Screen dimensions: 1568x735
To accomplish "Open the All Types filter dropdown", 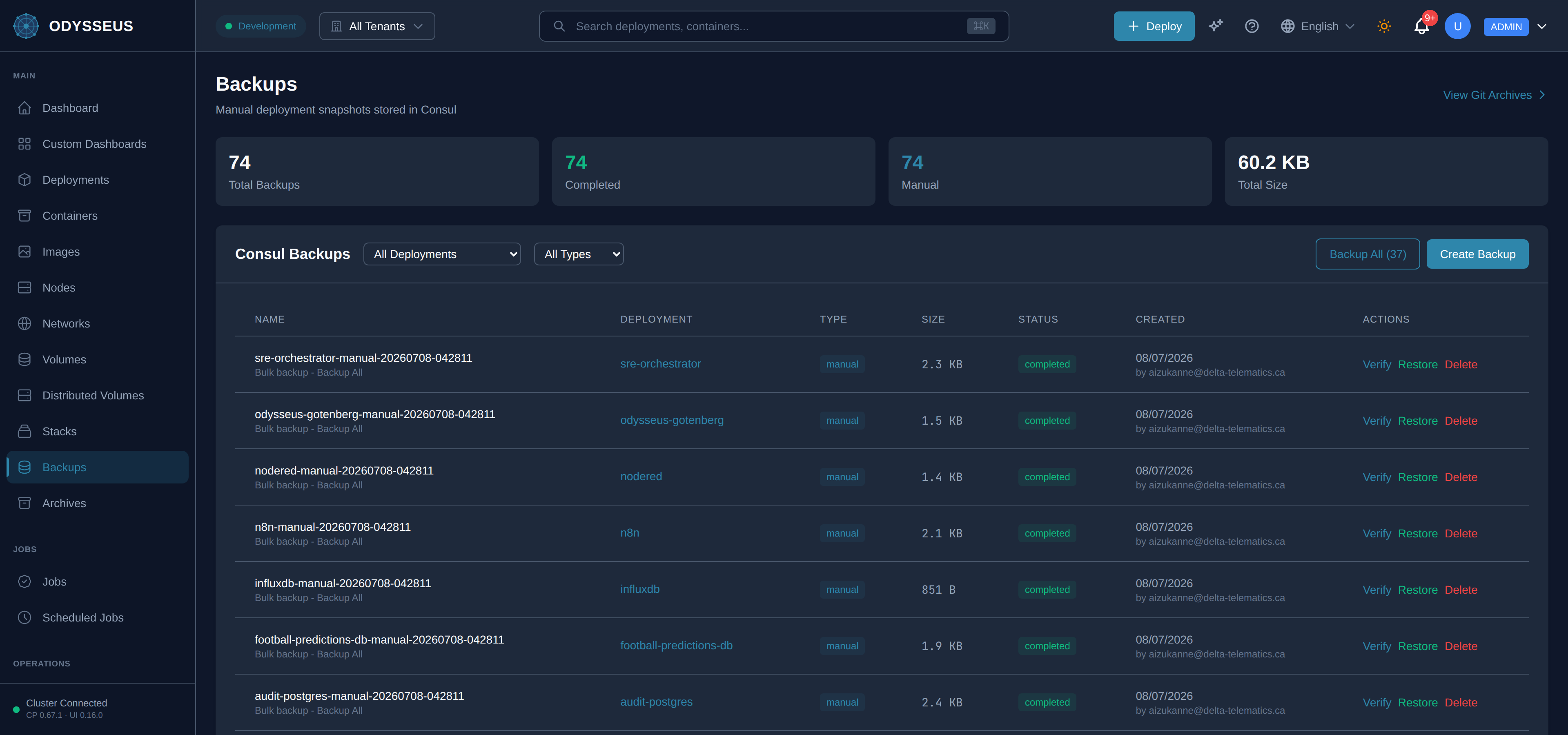I will [578, 254].
